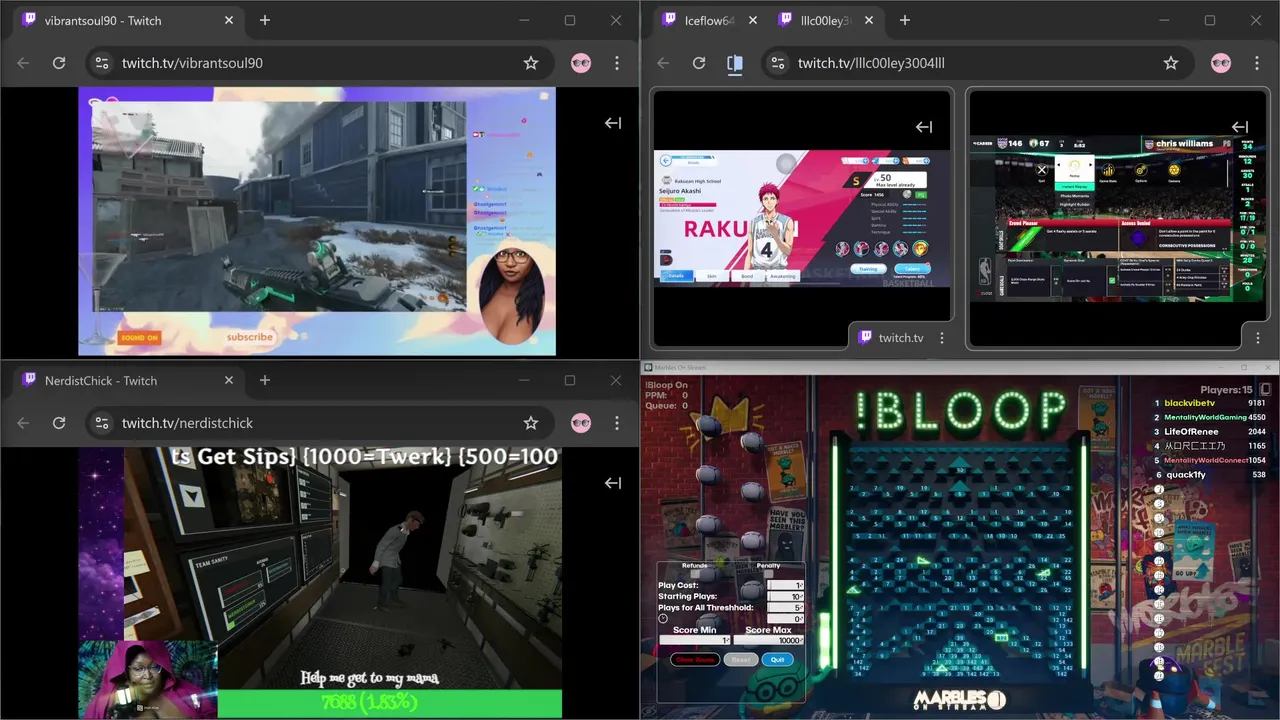Click the Play Cost value field
Screen dimensions: 1280x720
[785, 585]
